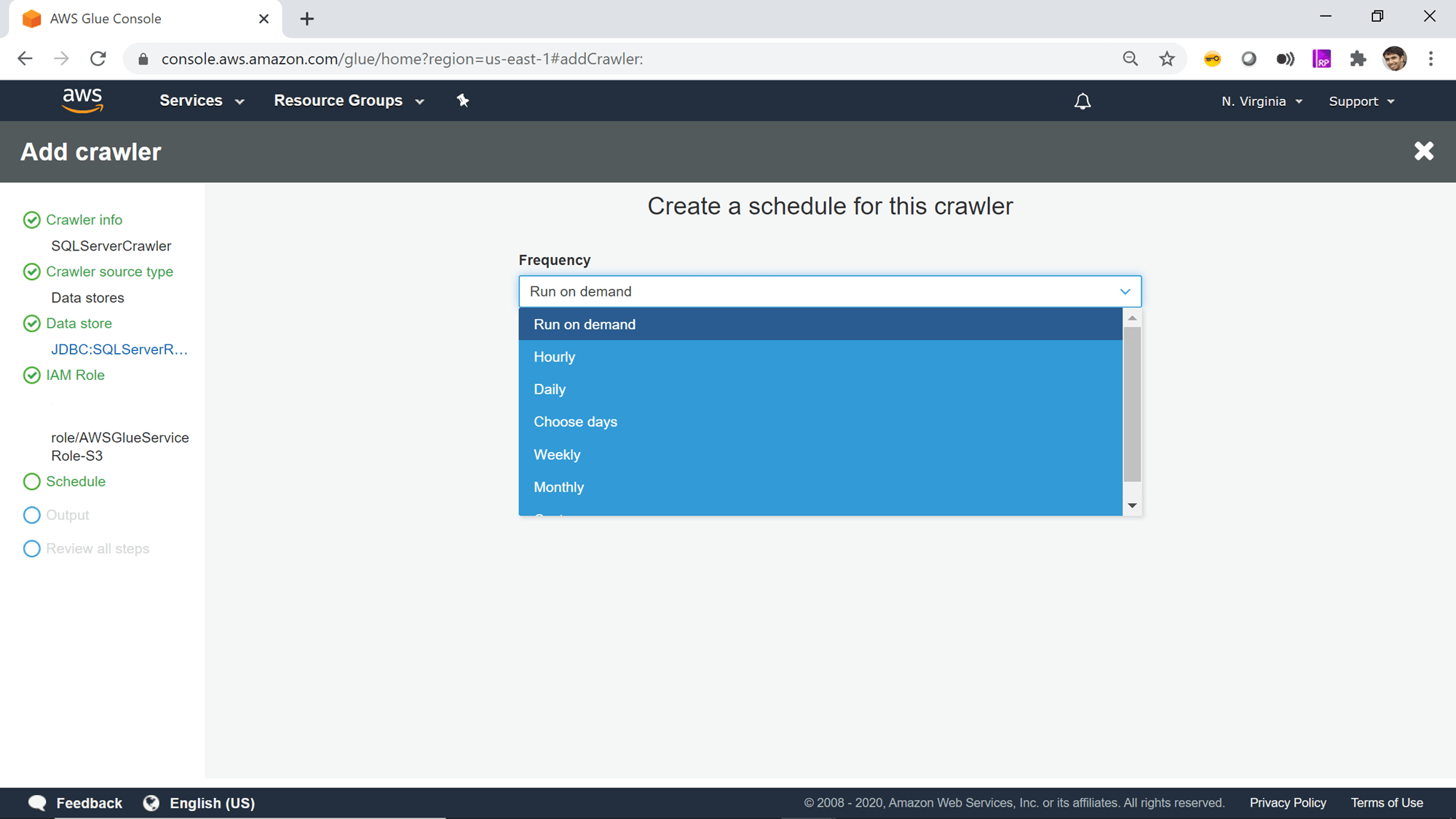Image resolution: width=1456 pixels, height=819 pixels.
Task: Select Hourly from the frequency options
Action: [555, 357]
